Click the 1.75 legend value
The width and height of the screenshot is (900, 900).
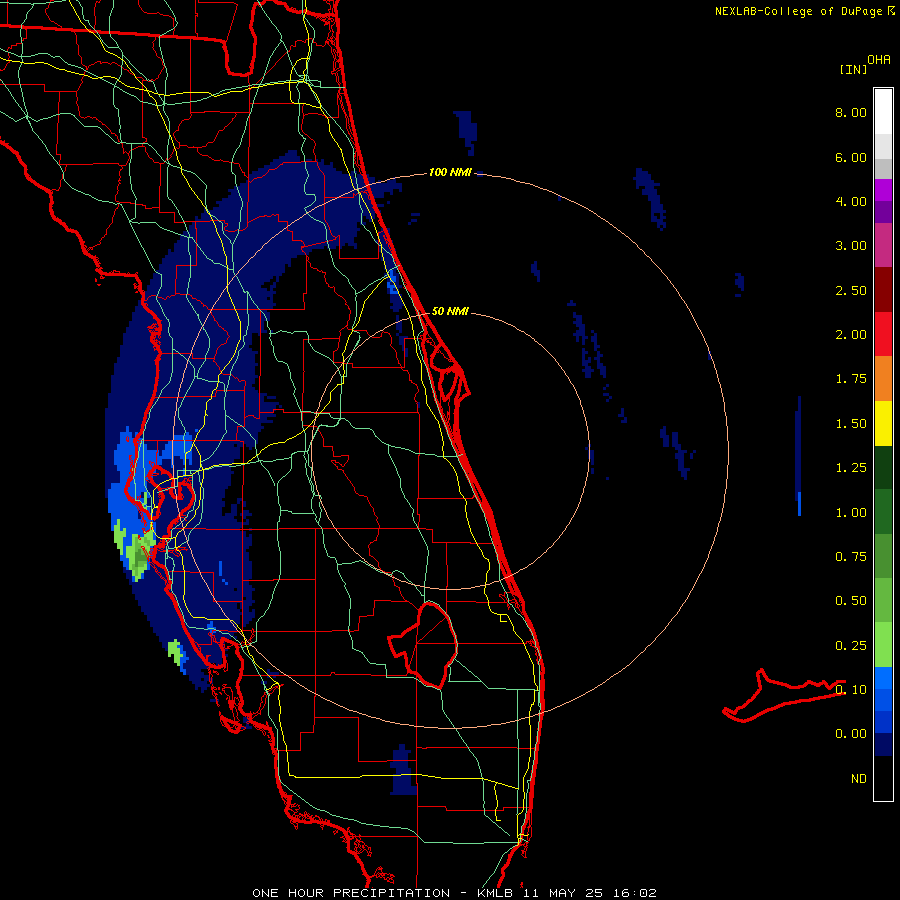851,379
